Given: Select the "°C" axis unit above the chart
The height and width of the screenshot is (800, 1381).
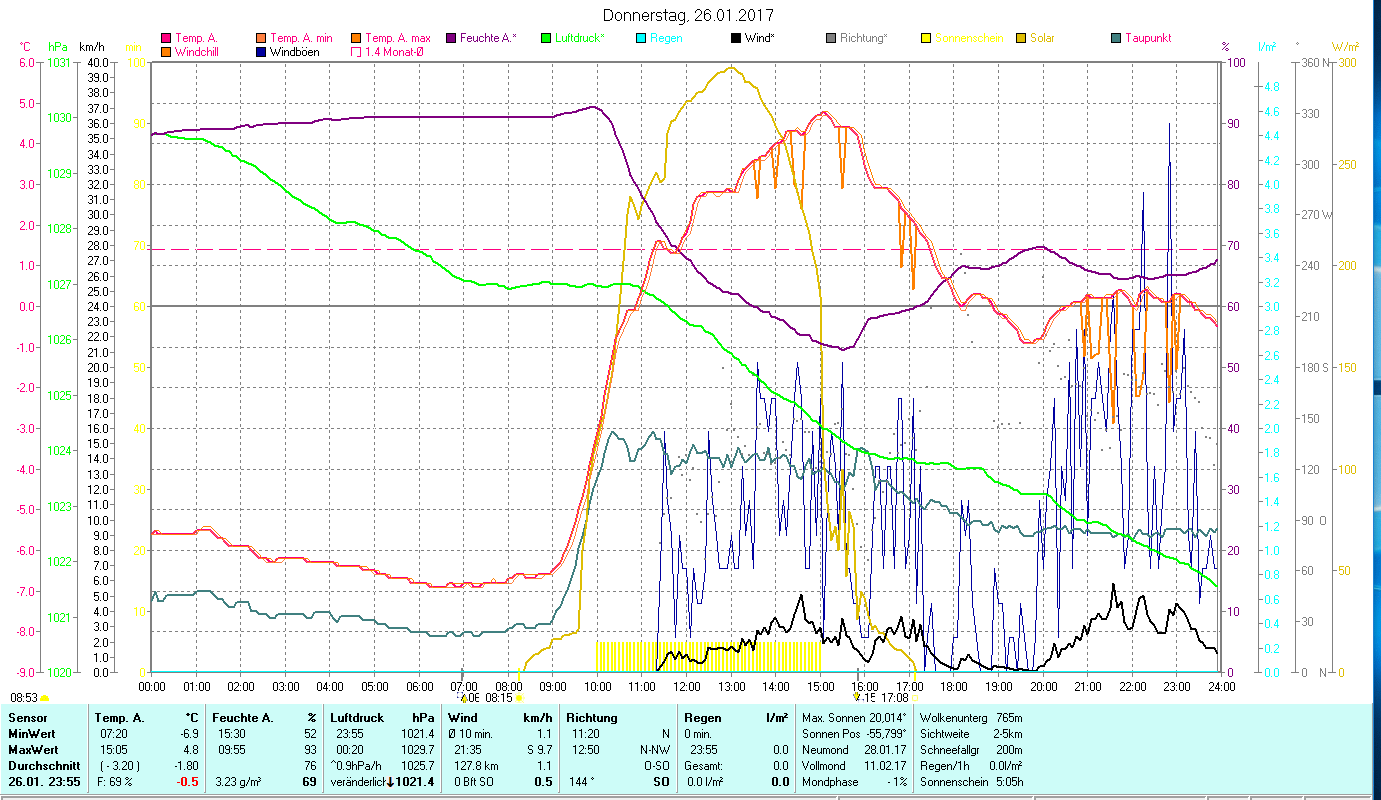Looking at the screenshot, I should [x=26, y=47].
